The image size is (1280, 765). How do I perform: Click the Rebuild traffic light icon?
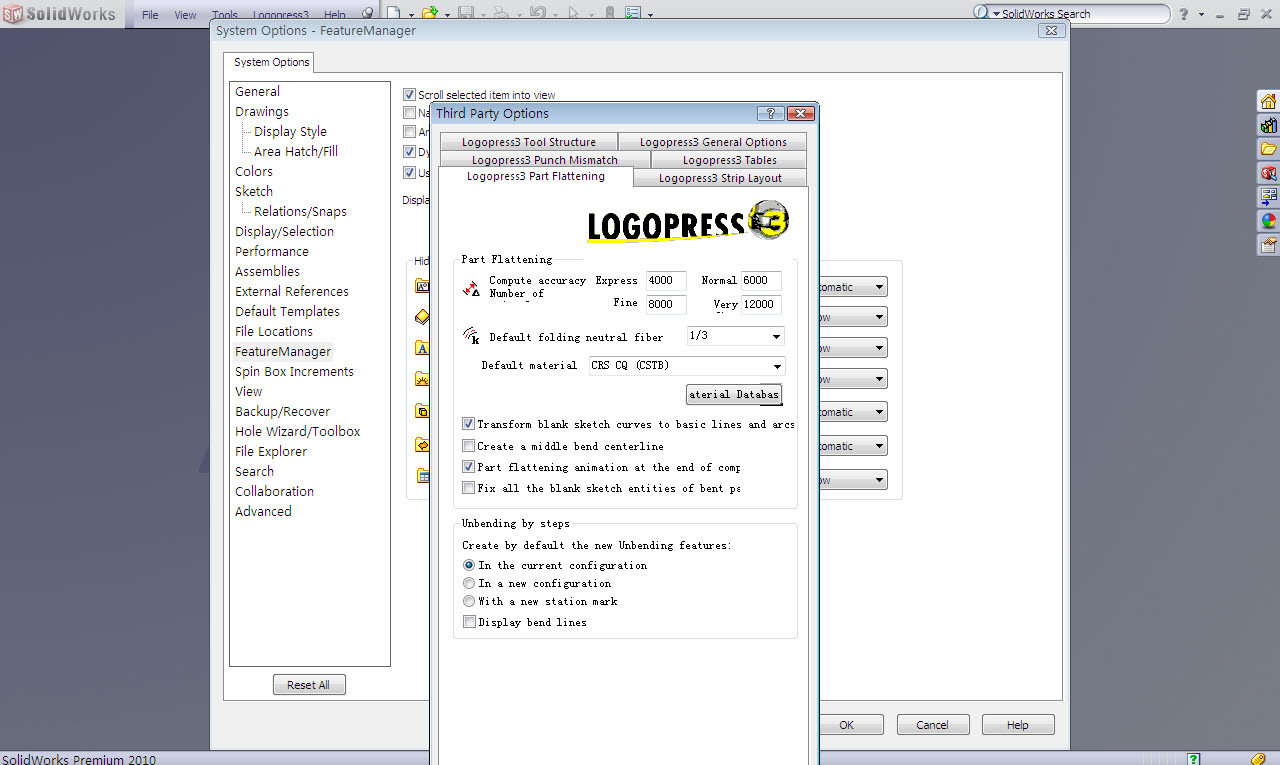click(609, 13)
